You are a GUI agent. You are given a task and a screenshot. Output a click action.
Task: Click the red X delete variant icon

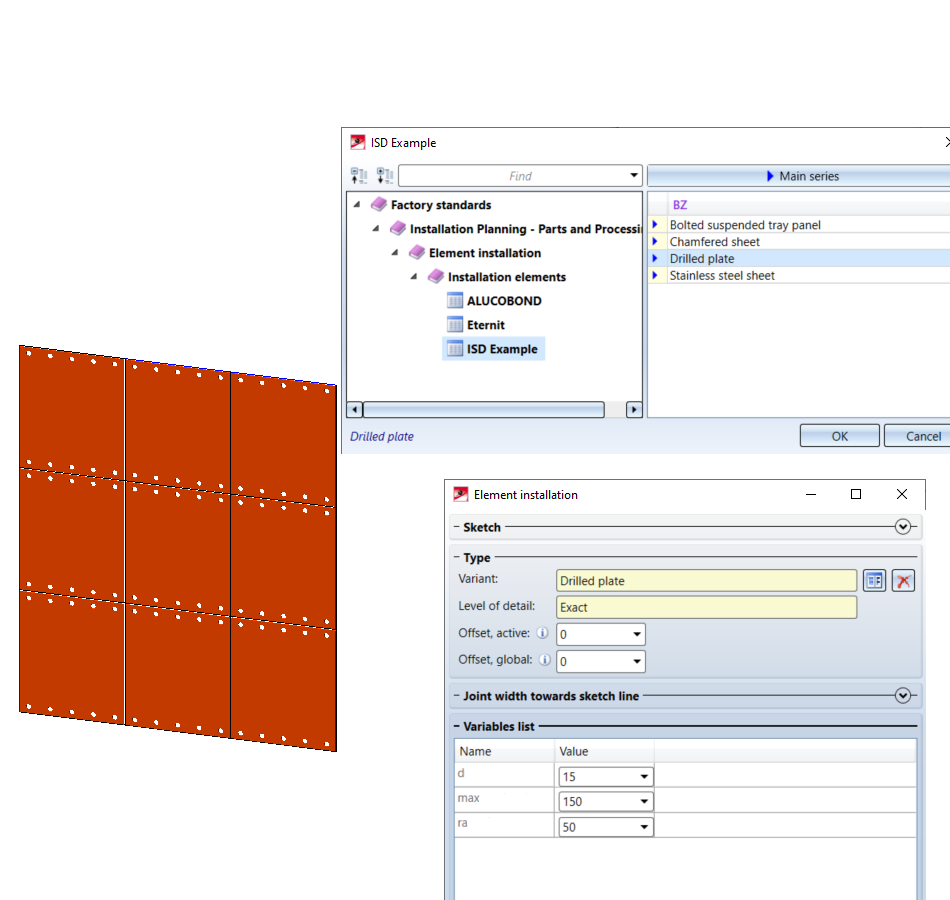point(903,581)
